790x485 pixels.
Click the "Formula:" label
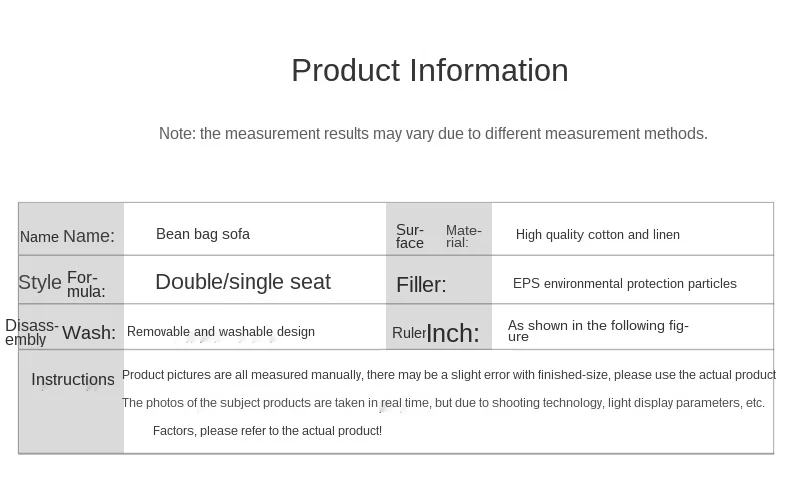[86, 284]
